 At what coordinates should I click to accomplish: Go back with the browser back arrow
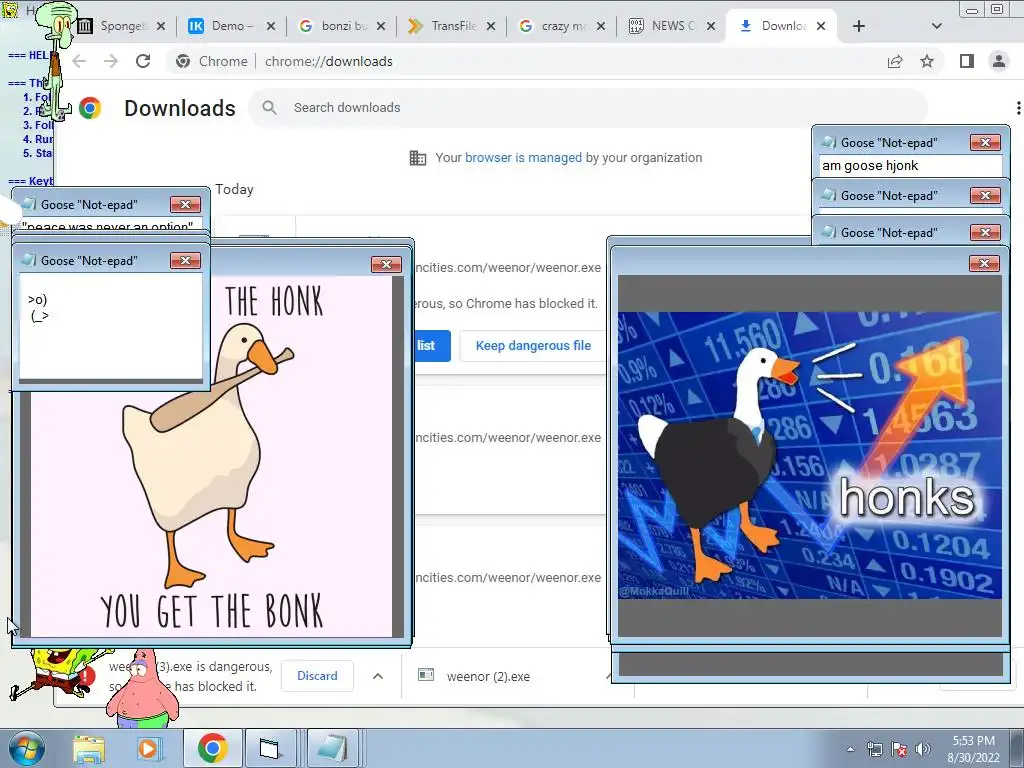79,61
